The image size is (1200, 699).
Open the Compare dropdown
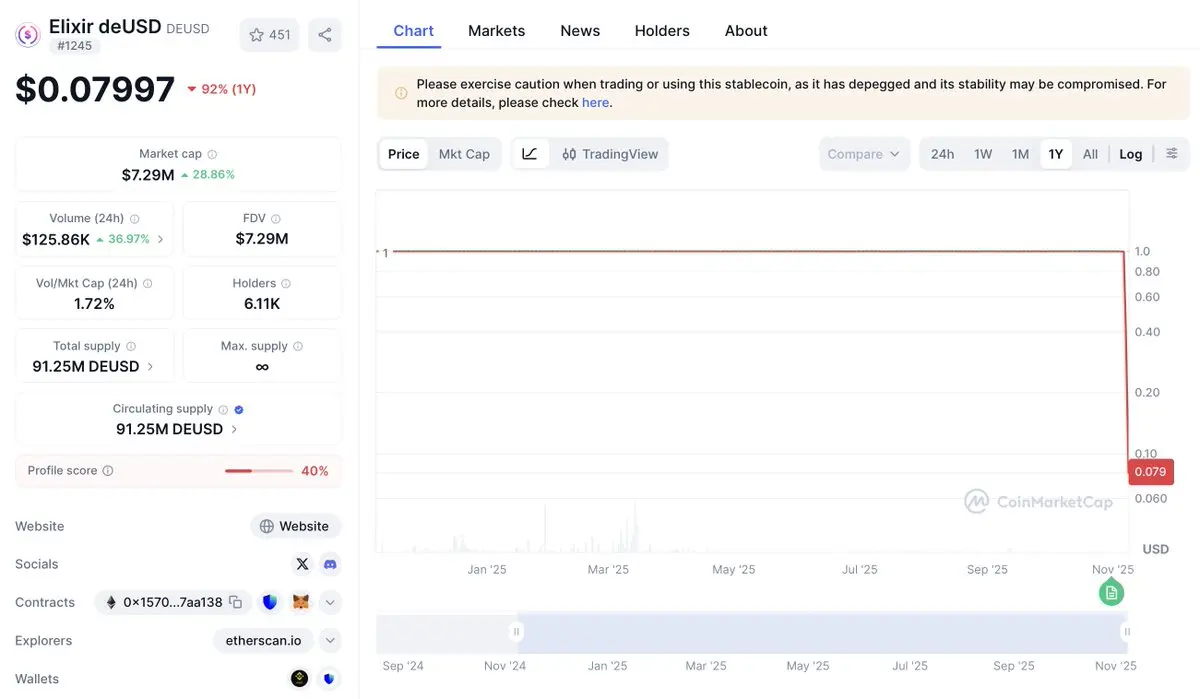point(864,154)
